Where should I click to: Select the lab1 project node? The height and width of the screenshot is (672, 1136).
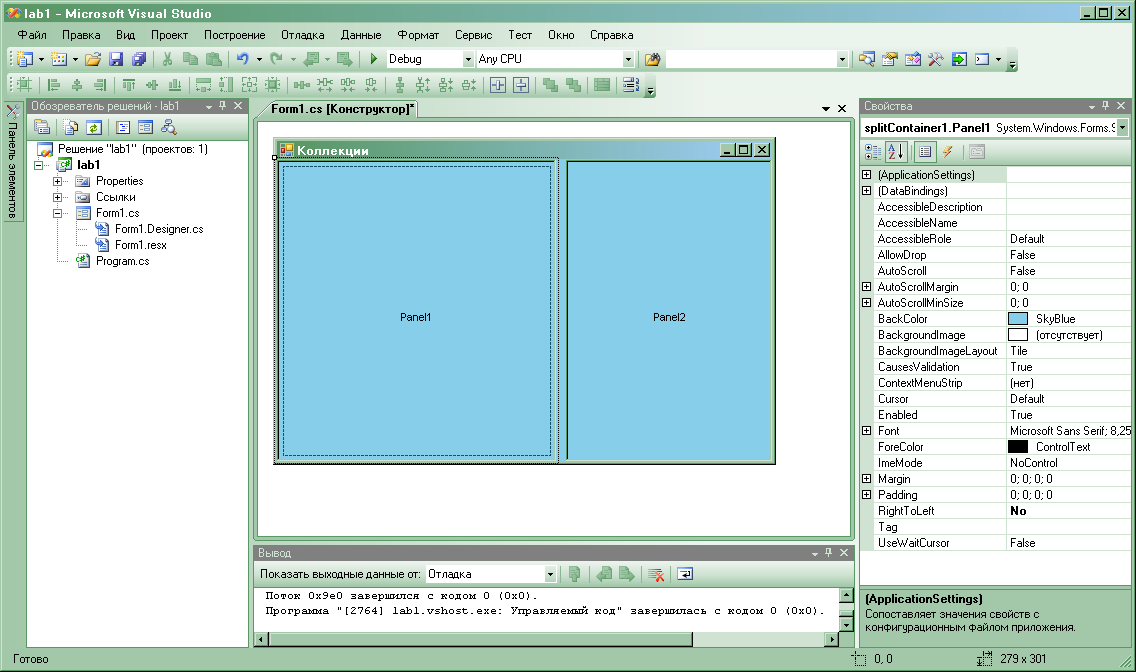pos(88,165)
